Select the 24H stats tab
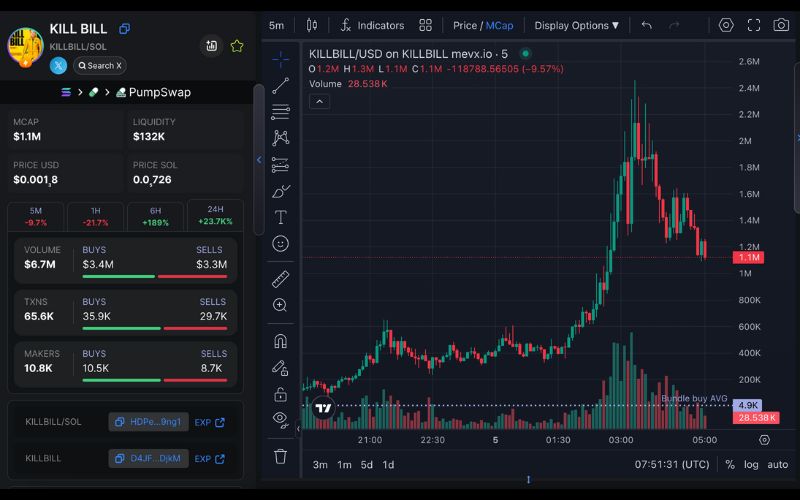Screen dimensions: 800x500 click(215, 215)
